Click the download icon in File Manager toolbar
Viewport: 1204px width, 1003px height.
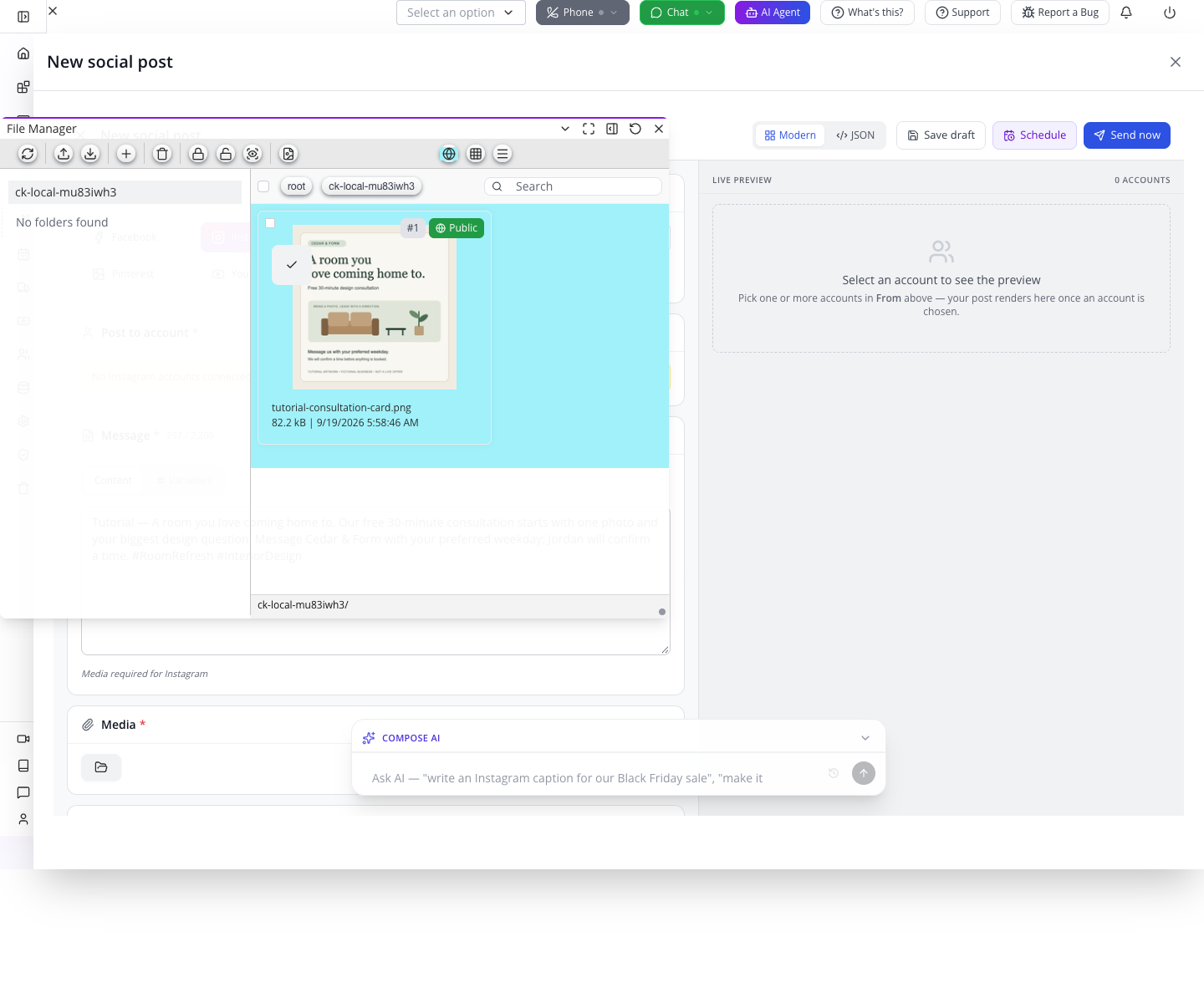click(90, 154)
